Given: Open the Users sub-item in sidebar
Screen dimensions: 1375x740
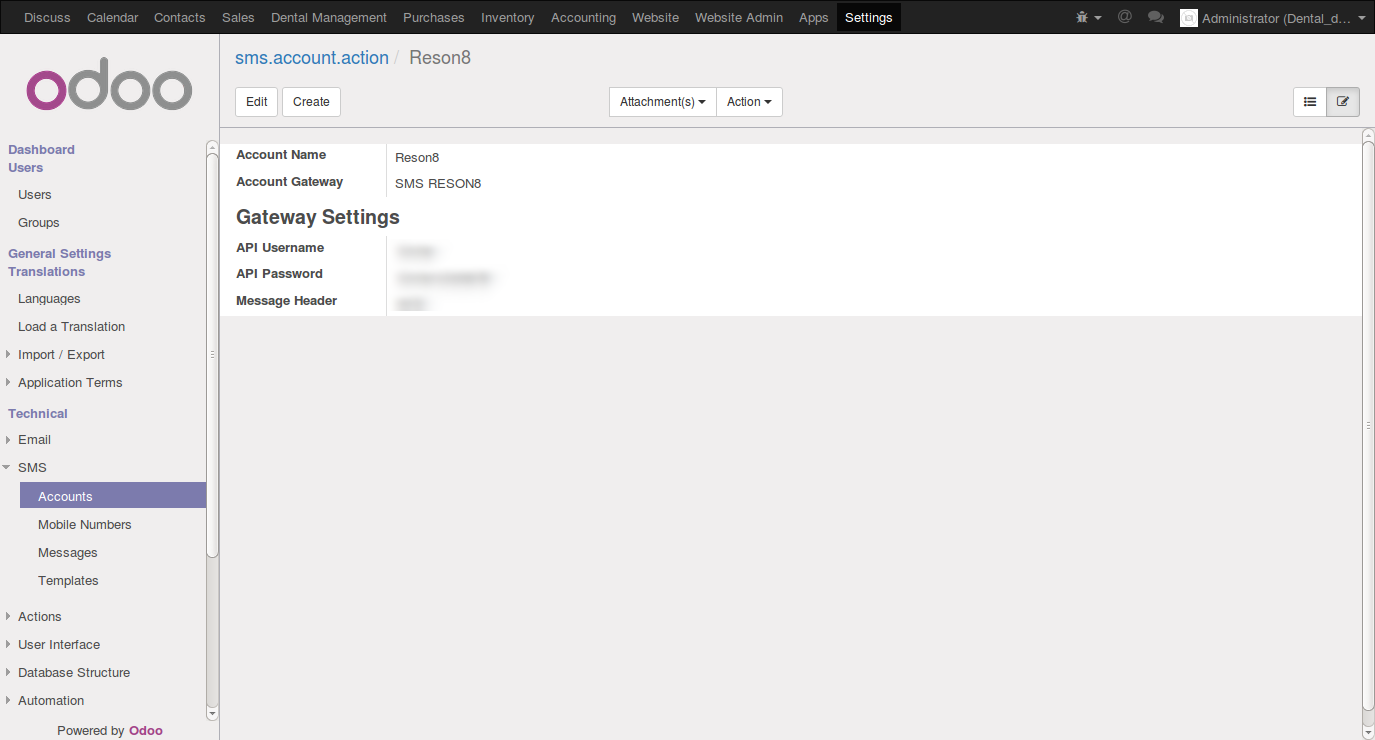Looking at the screenshot, I should pyautogui.click(x=35, y=195).
